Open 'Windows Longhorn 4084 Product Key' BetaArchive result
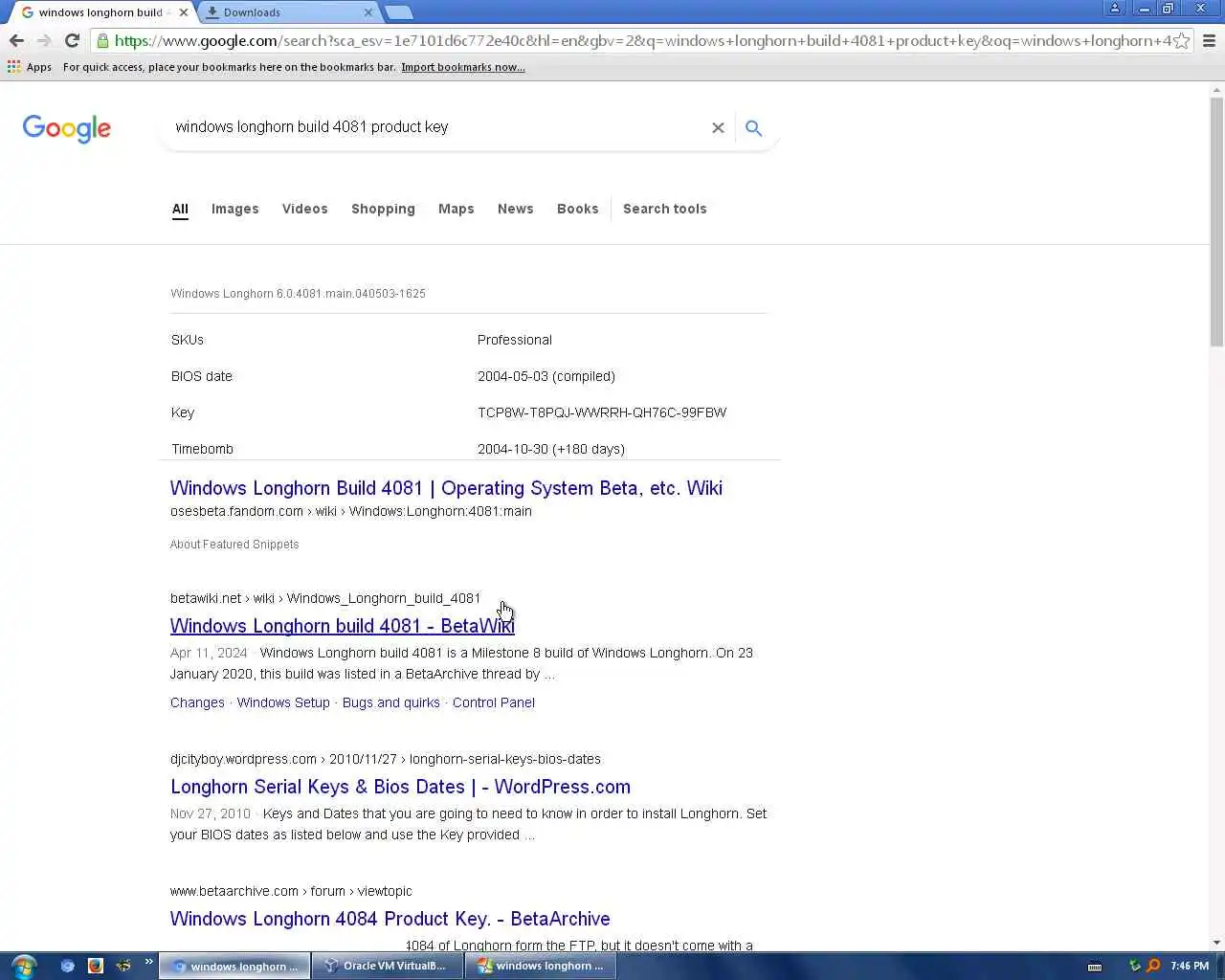The width and height of the screenshot is (1225, 980). [390, 919]
